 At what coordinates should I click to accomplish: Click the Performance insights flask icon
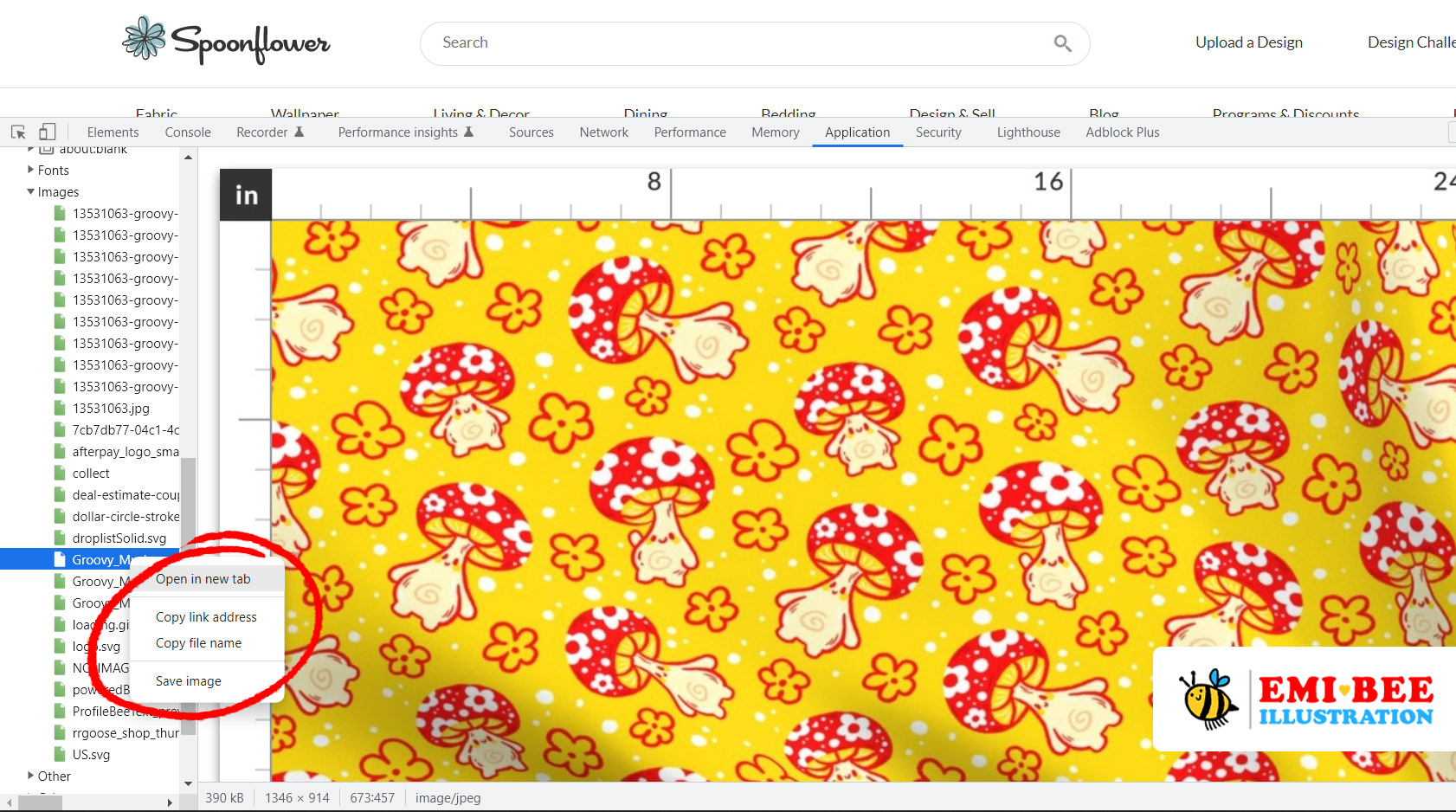click(x=468, y=132)
